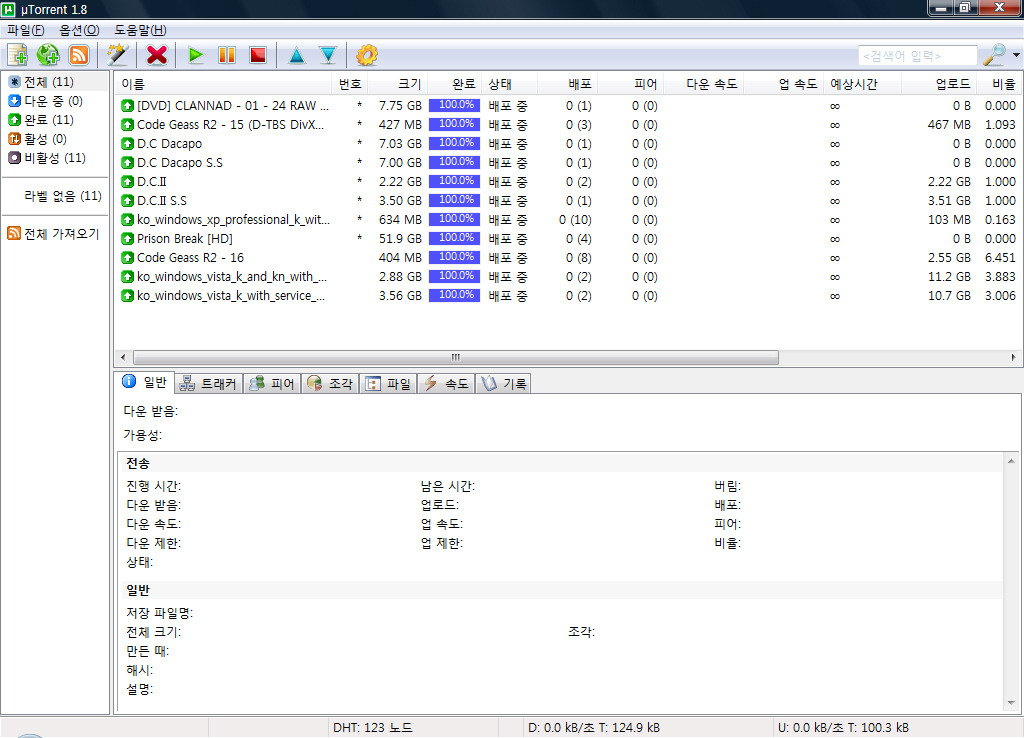Select the Prison Break [HD] torrent
This screenshot has height=738, width=1024.
point(568,238)
